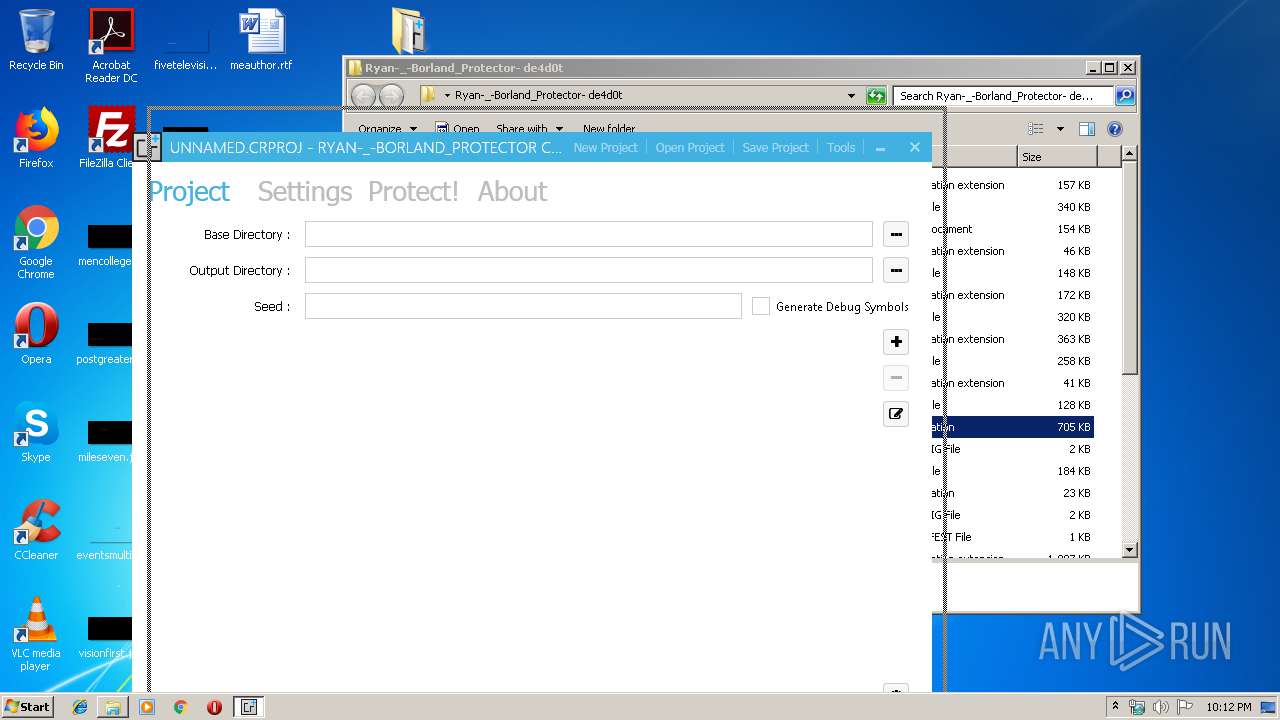Click New Project in the title bar
The image size is (1280, 720).
(x=605, y=147)
